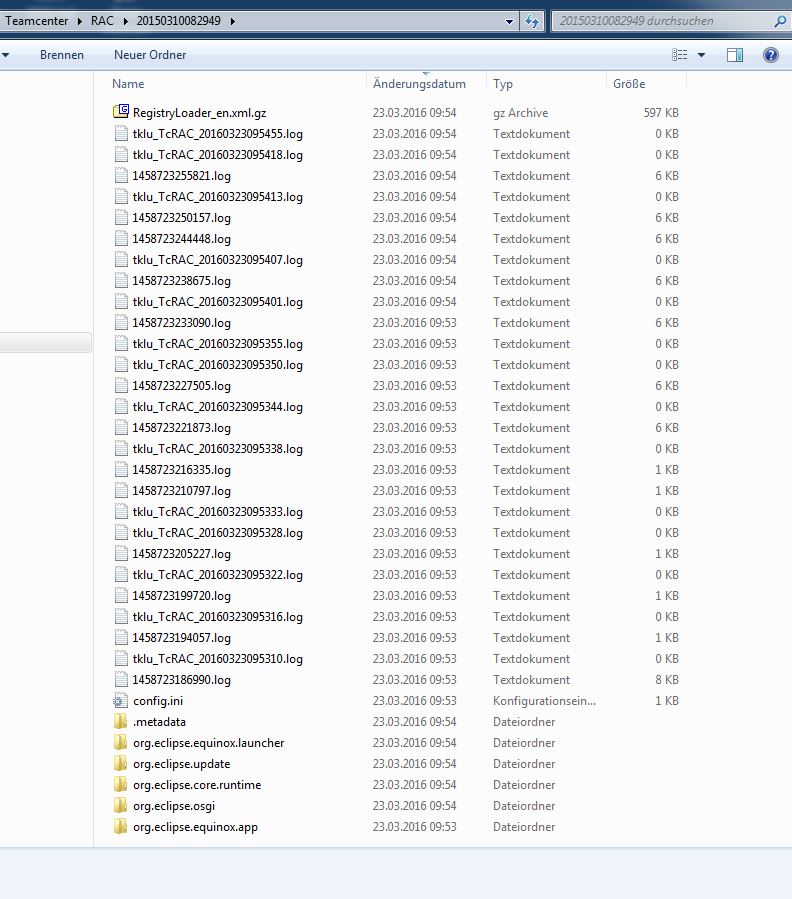Expand the breadcrumb arrow after Teamcenter
The image size is (792, 899).
click(80, 21)
